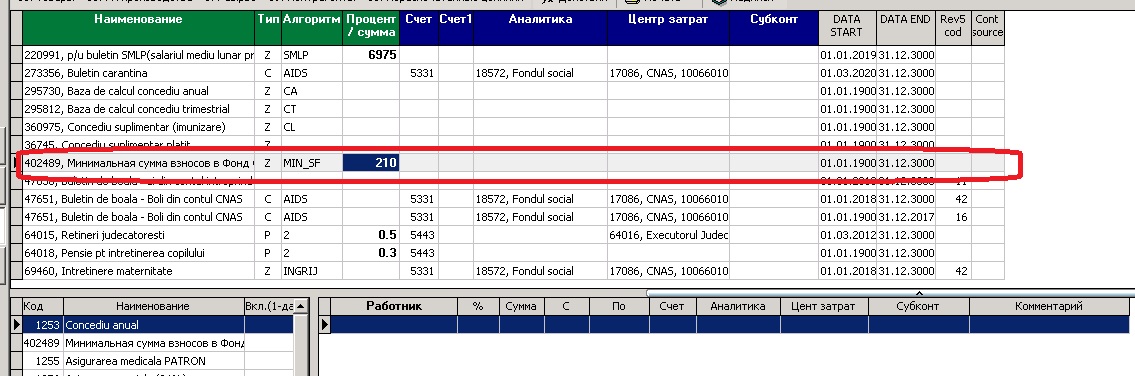Viewport: 1135px width, 376px height.
Task: Click the Вкл.(1-да column header
Action: [269, 306]
